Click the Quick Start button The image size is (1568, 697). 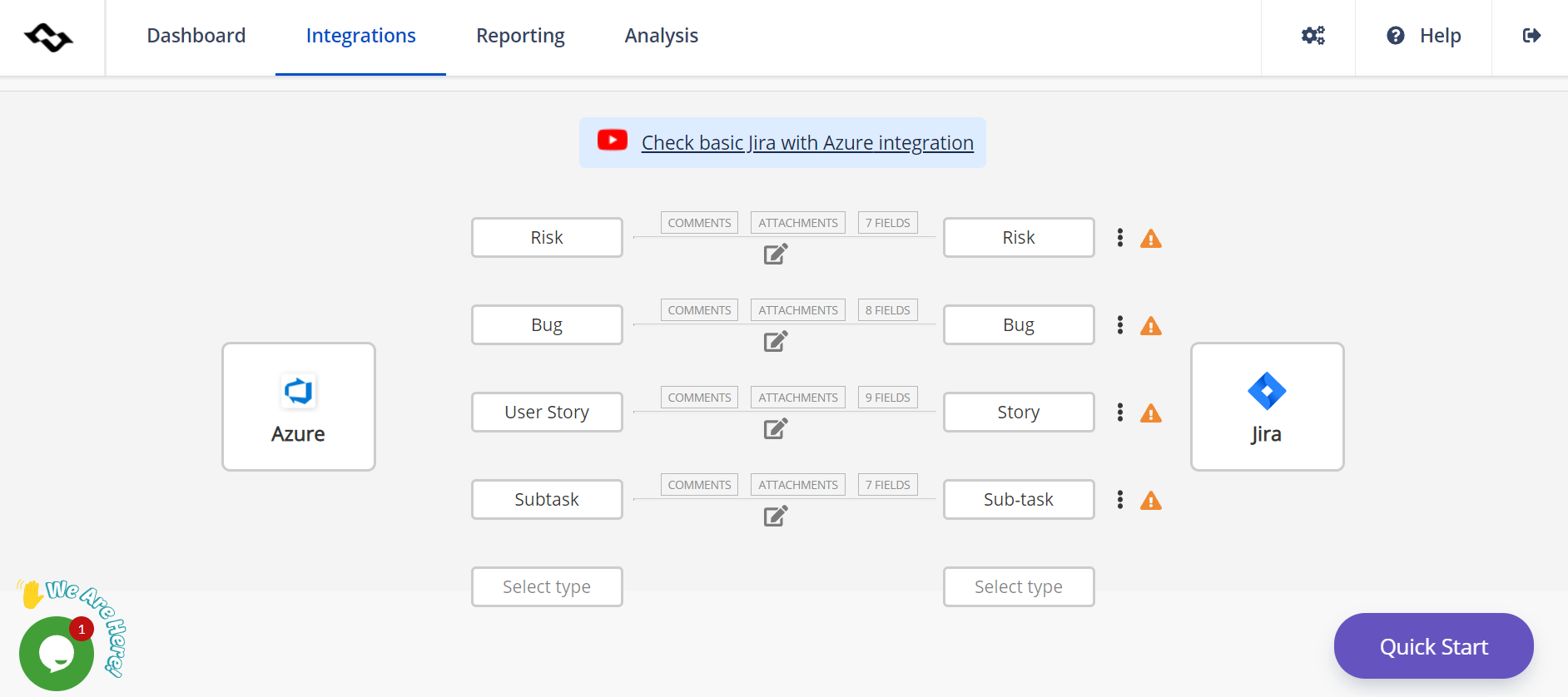click(1433, 646)
